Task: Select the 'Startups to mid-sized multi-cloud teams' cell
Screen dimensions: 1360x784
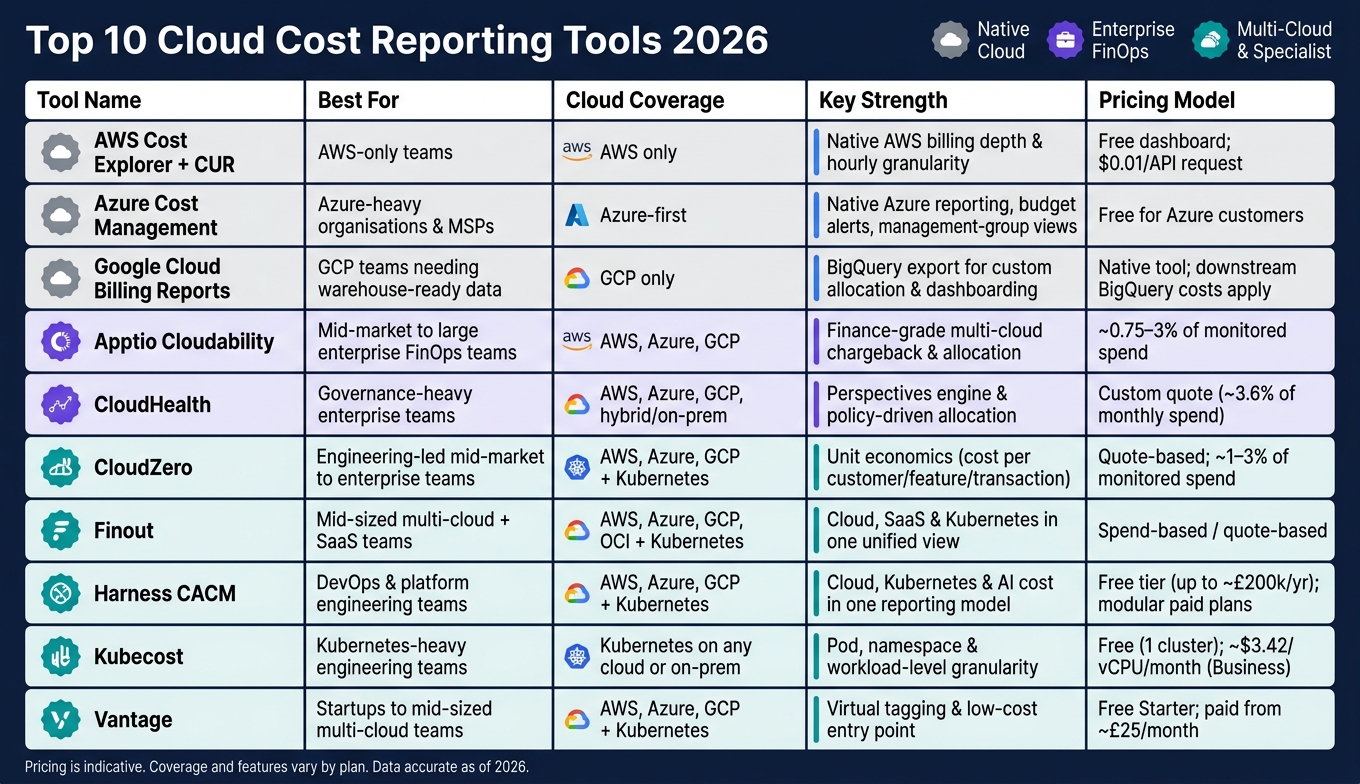Action: pyautogui.click(x=429, y=719)
